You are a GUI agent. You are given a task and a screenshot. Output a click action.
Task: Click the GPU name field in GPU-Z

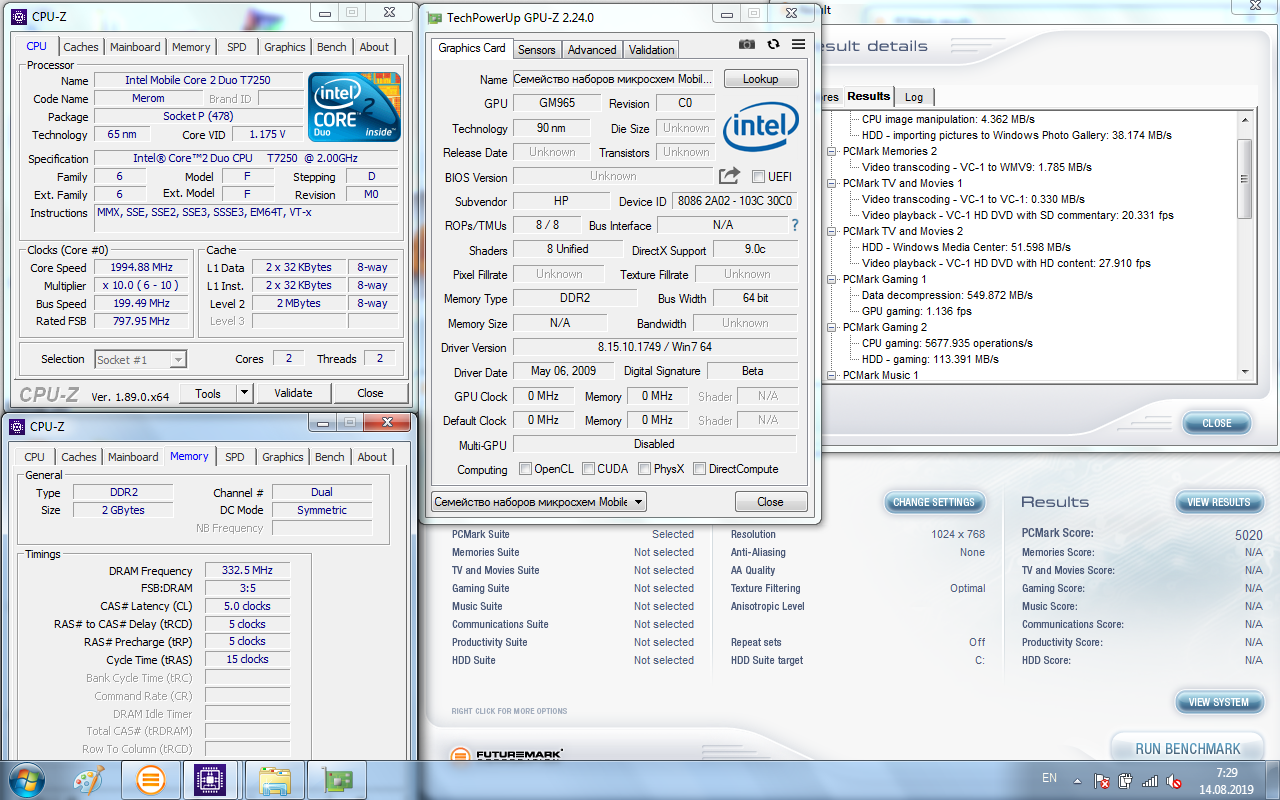pos(614,79)
